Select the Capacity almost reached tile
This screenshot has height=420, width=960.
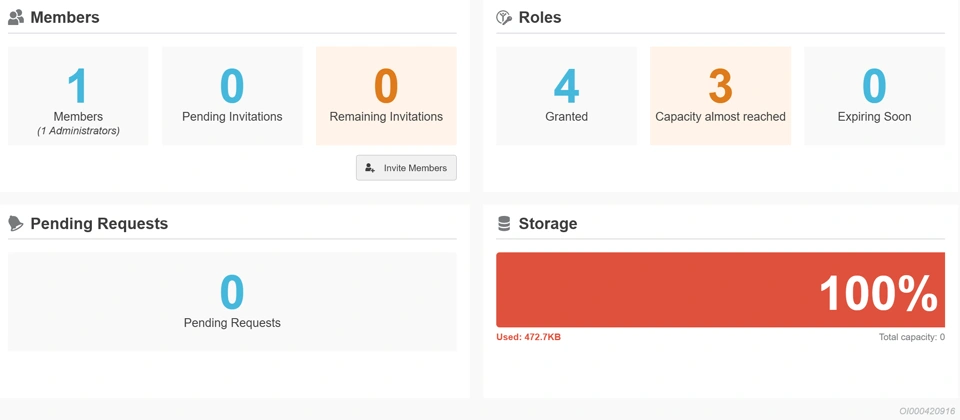[x=720, y=96]
